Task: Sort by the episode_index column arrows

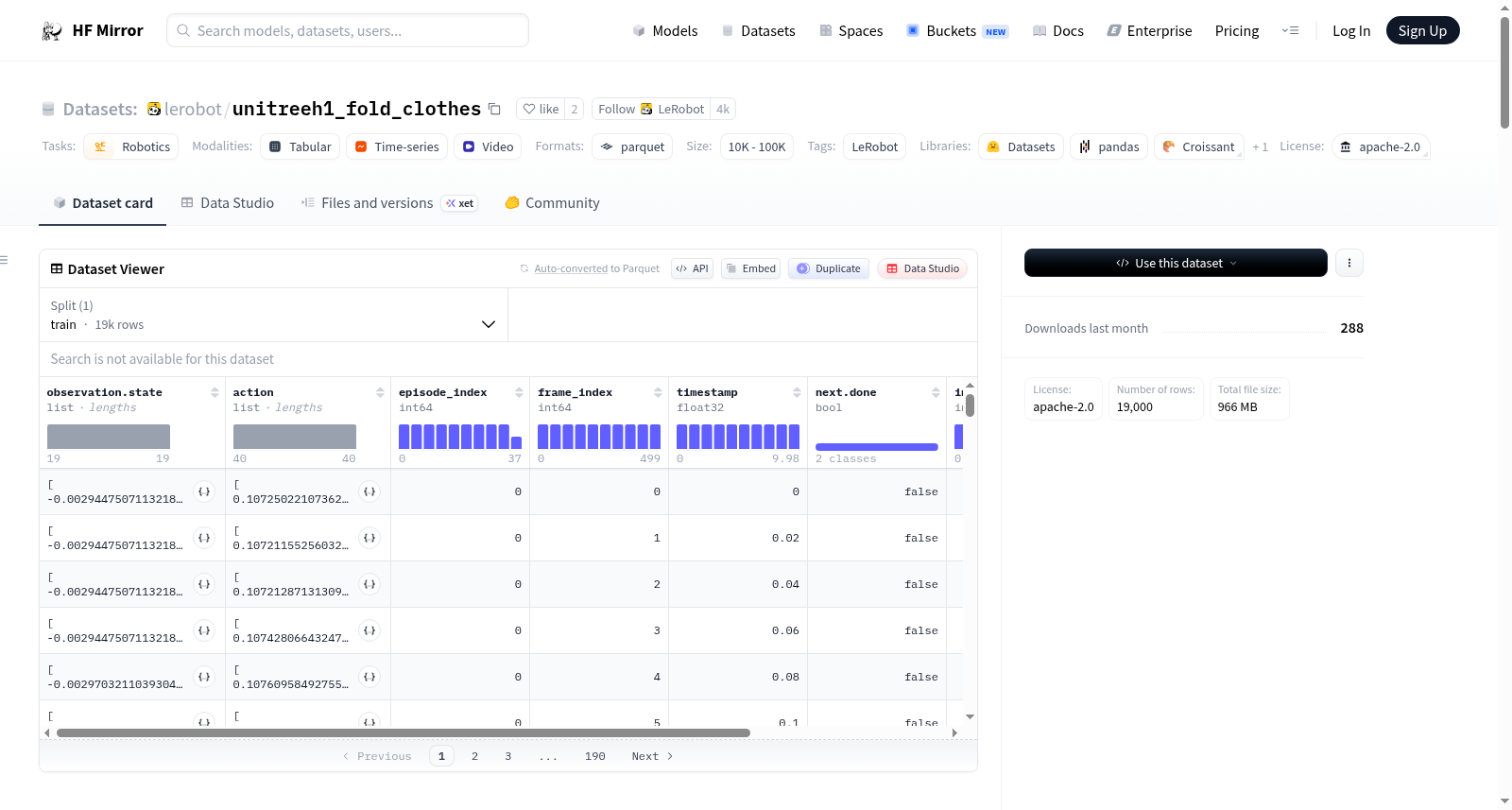Action: 519,392
